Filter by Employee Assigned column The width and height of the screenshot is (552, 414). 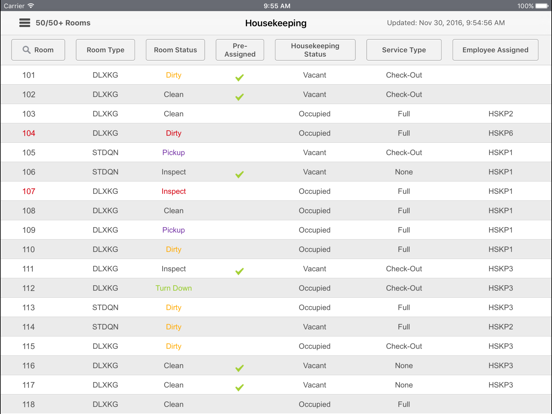pyautogui.click(x=495, y=50)
